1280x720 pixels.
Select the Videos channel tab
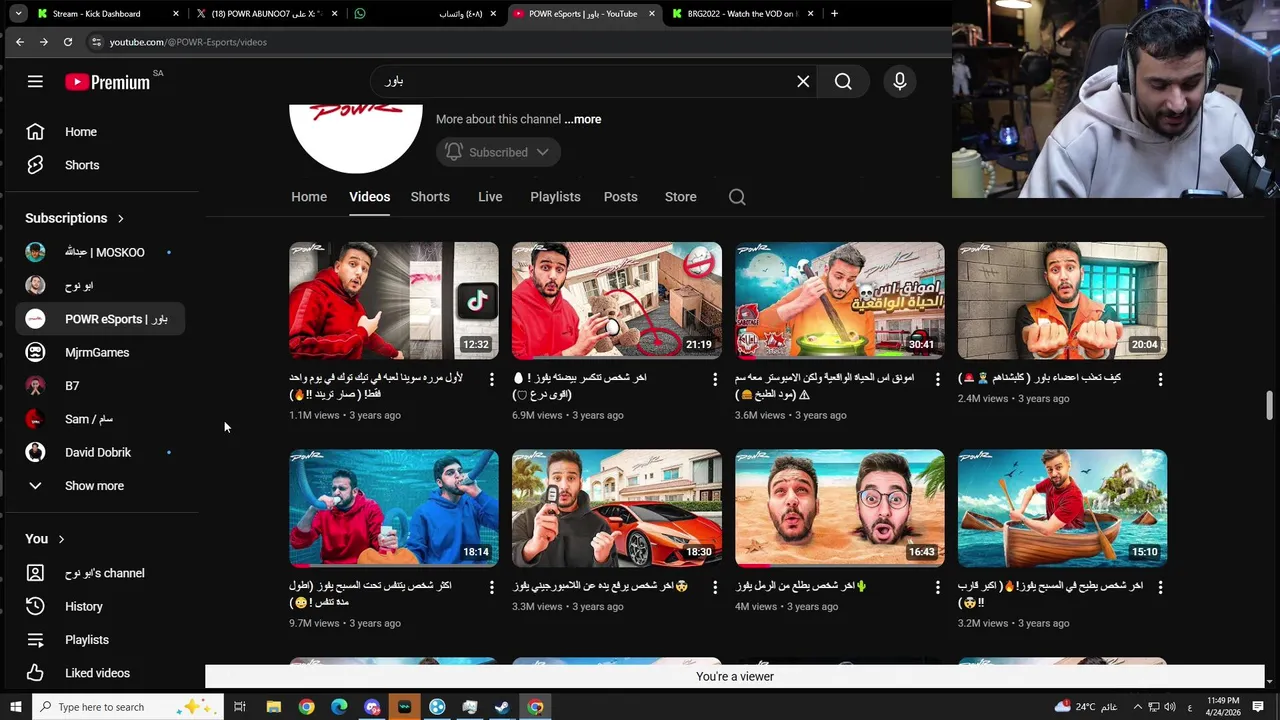click(x=369, y=197)
